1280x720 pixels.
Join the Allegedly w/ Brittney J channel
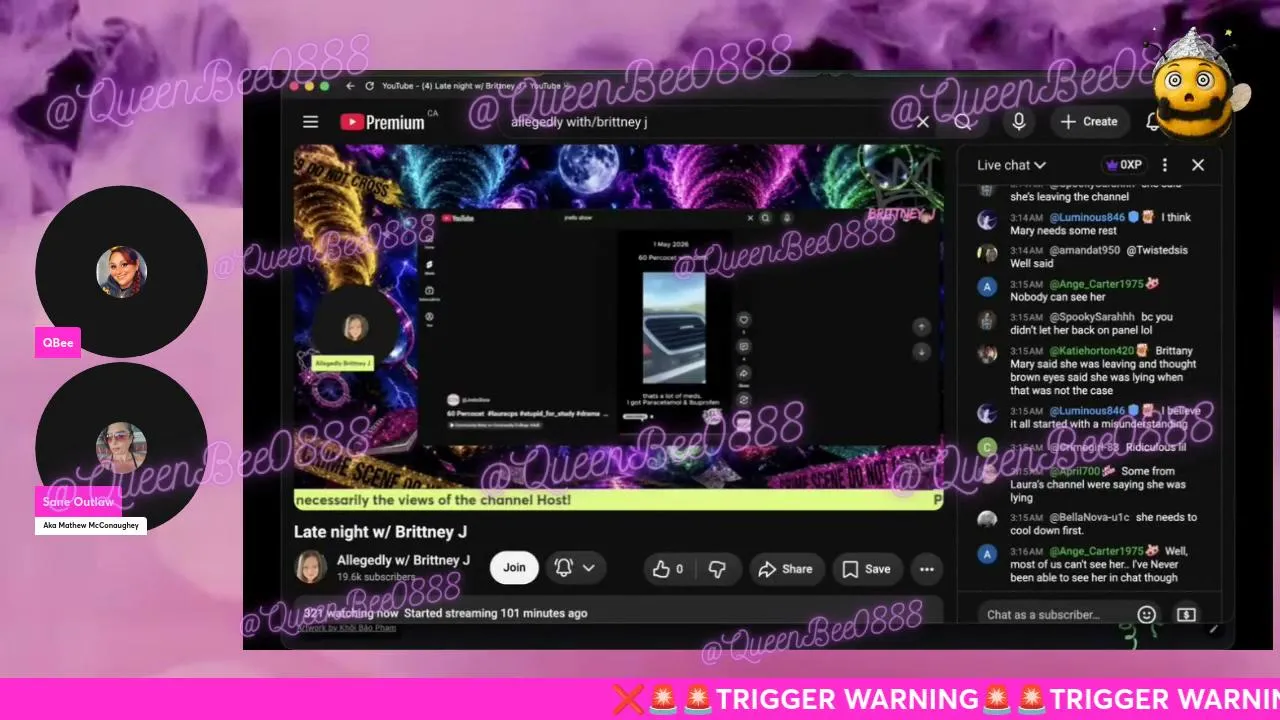tap(514, 568)
